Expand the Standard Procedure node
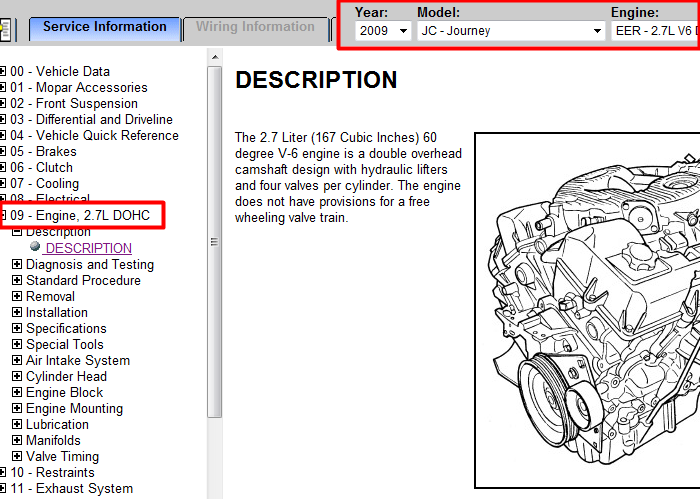700x499 pixels. (x=17, y=280)
